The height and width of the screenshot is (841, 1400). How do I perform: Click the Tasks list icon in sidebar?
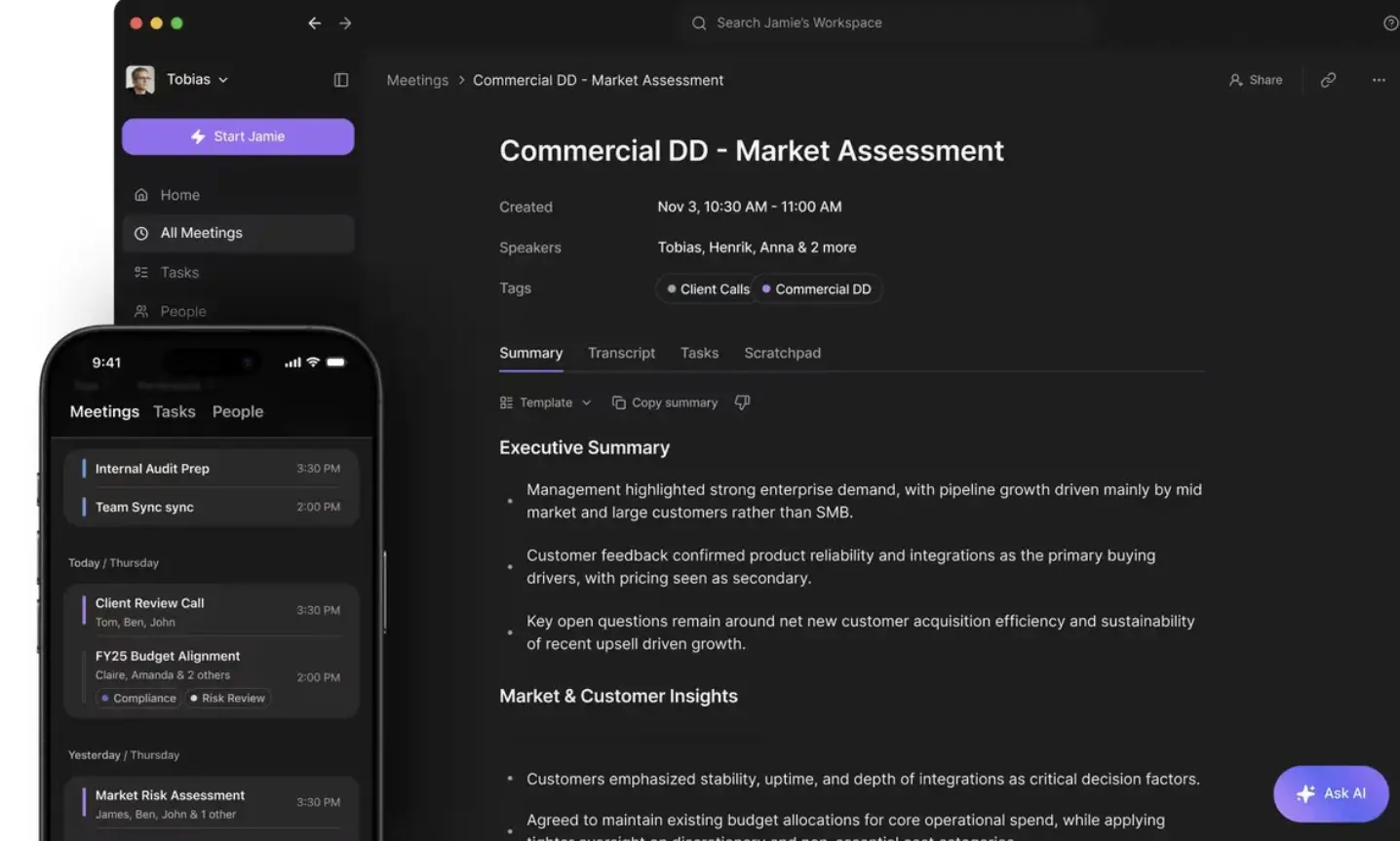[141, 273]
